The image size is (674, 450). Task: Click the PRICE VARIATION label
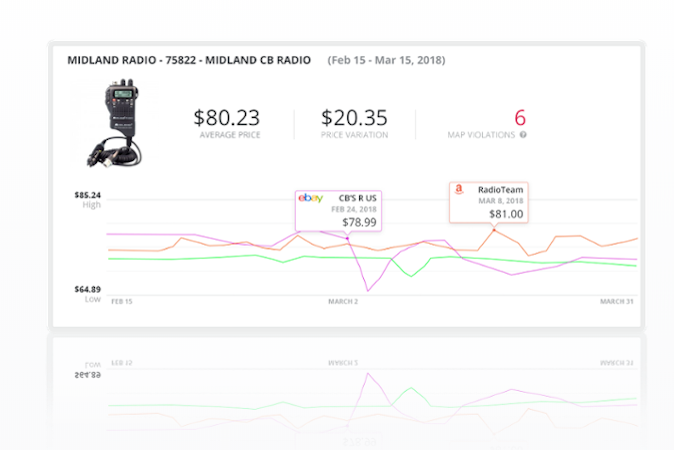(354, 135)
